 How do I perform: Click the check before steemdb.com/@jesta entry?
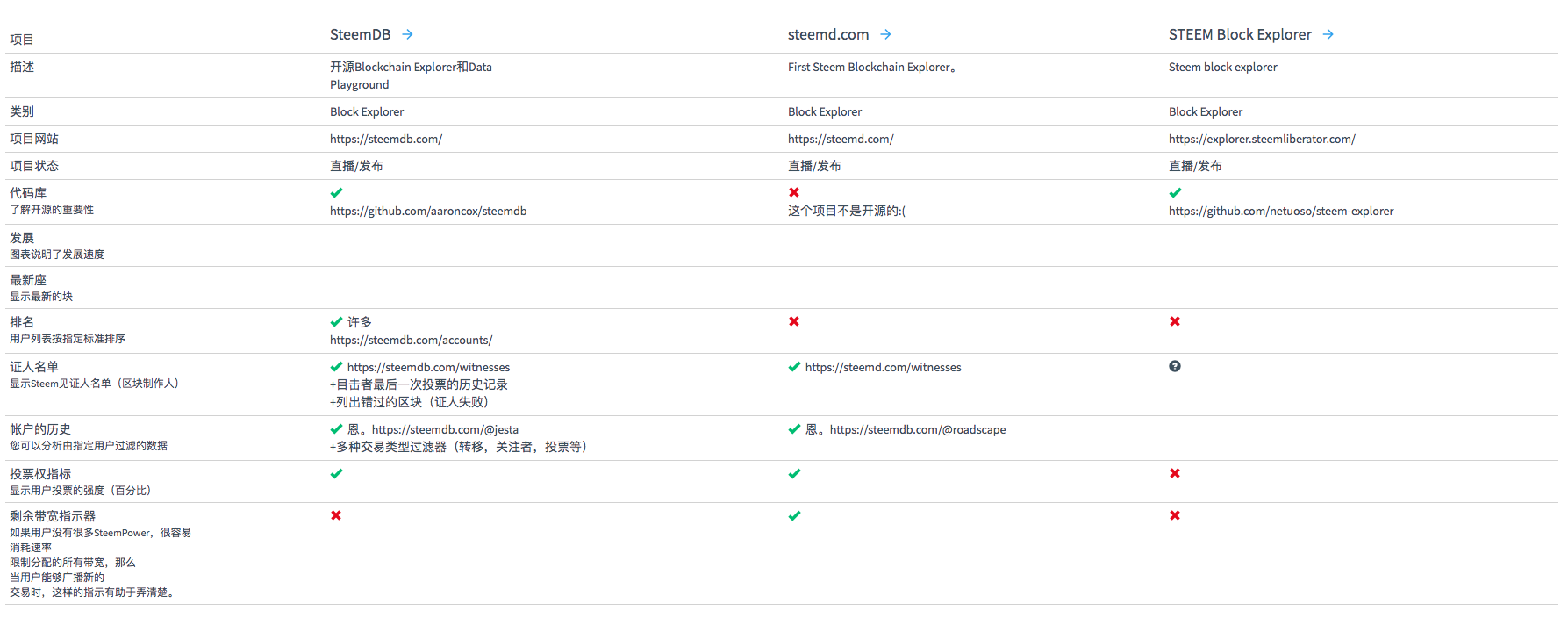(x=336, y=429)
